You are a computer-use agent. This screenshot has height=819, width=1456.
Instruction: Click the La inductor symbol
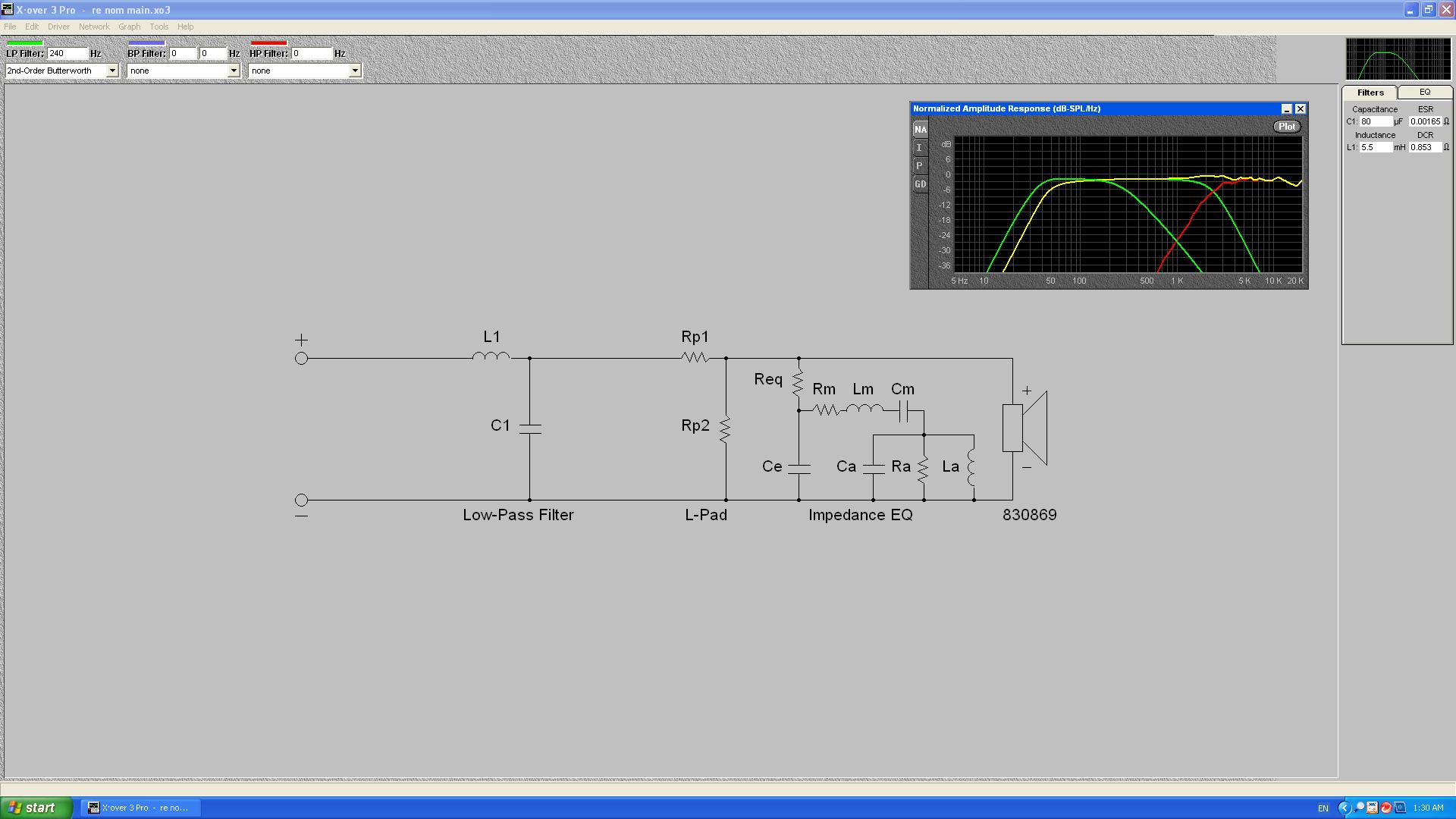point(971,467)
